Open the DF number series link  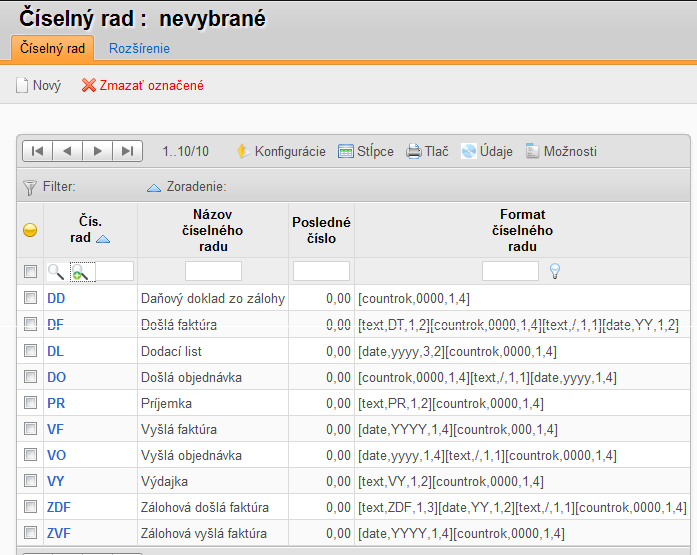coord(56,324)
